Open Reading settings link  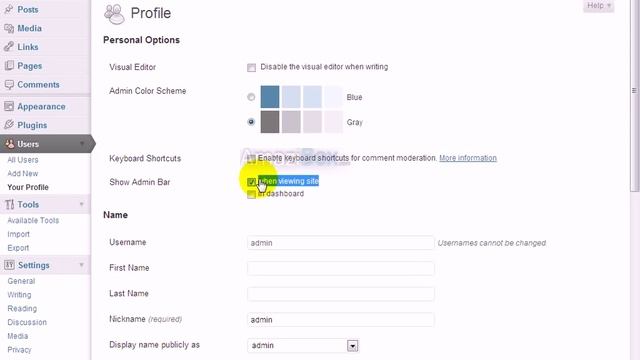point(22,309)
